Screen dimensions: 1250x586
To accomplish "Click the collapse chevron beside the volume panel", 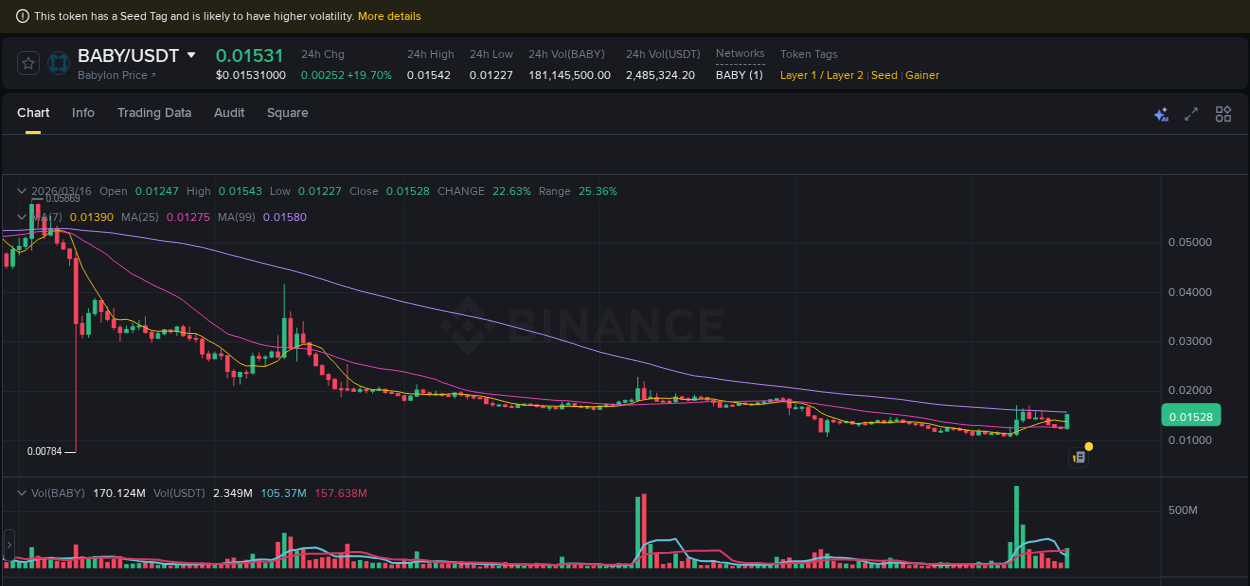I will [21, 492].
